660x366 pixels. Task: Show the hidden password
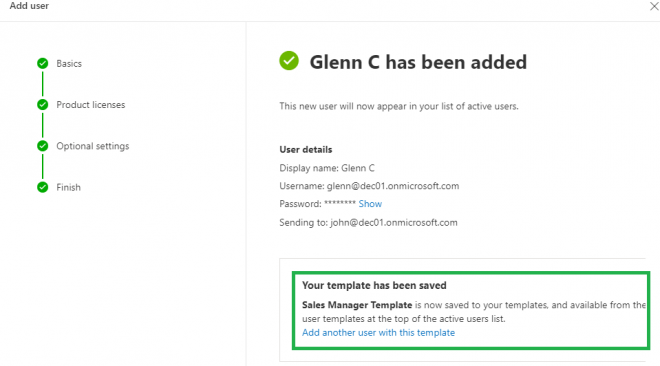point(370,204)
